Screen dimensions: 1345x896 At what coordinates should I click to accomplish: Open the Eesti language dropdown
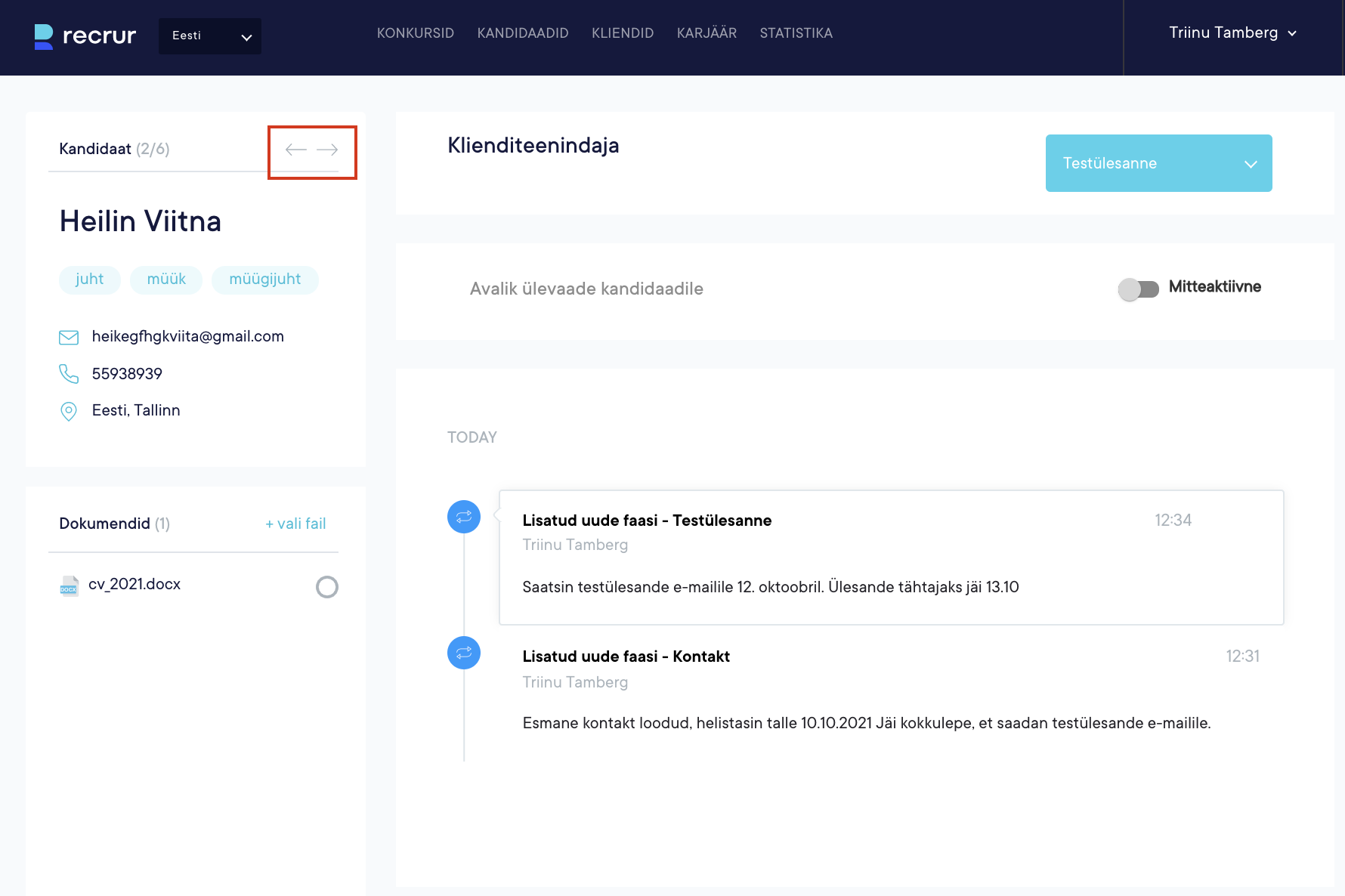click(210, 36)
